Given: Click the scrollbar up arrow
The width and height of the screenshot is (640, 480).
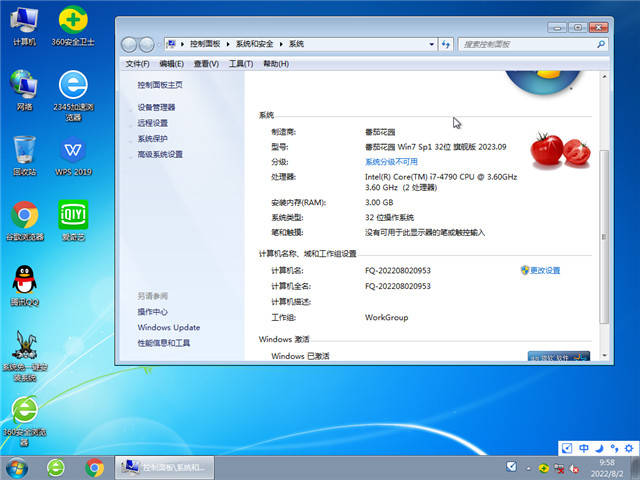Looking at the screenshot, I should pos(604,76).
